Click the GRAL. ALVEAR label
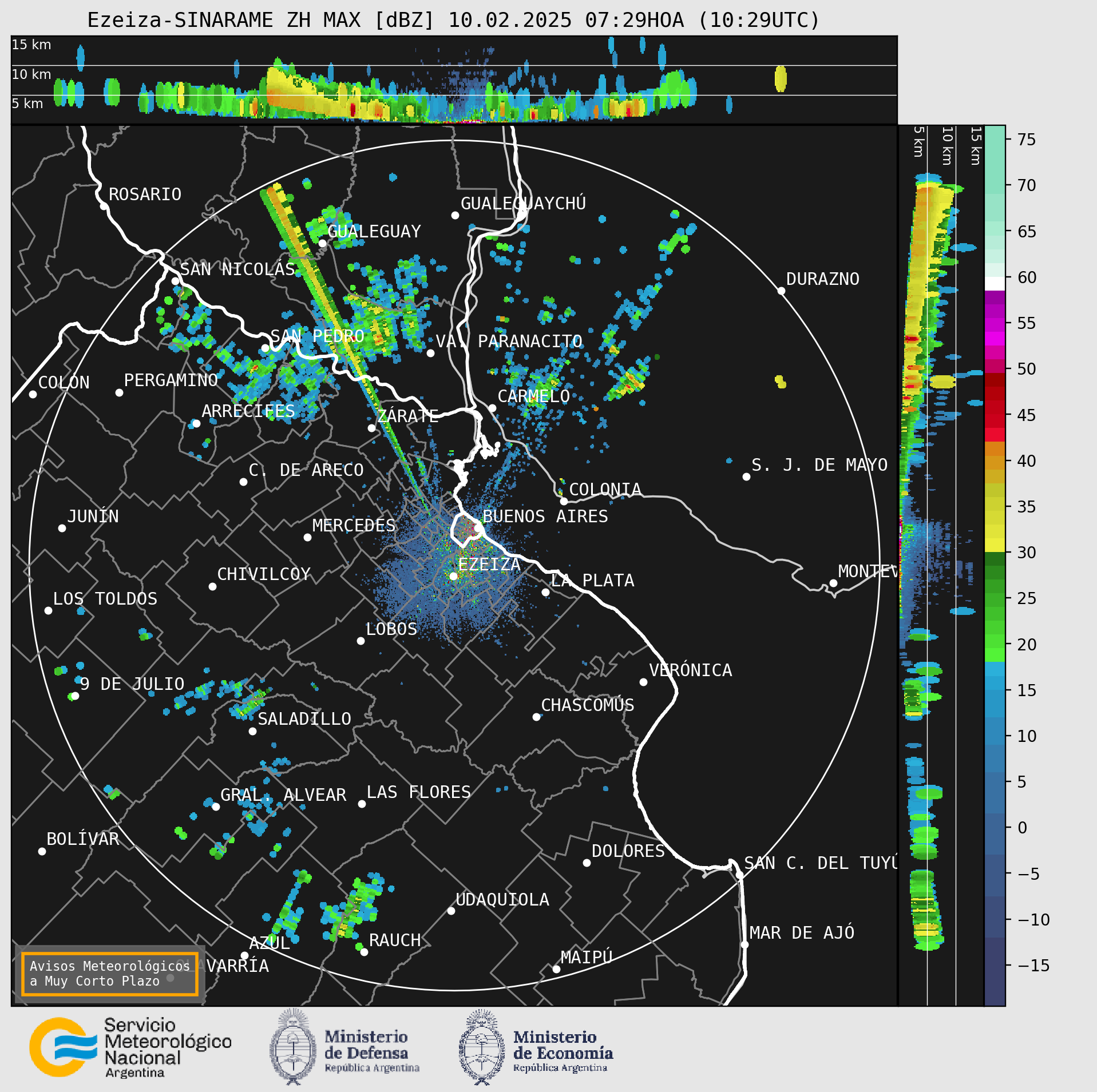 point(283,795)
